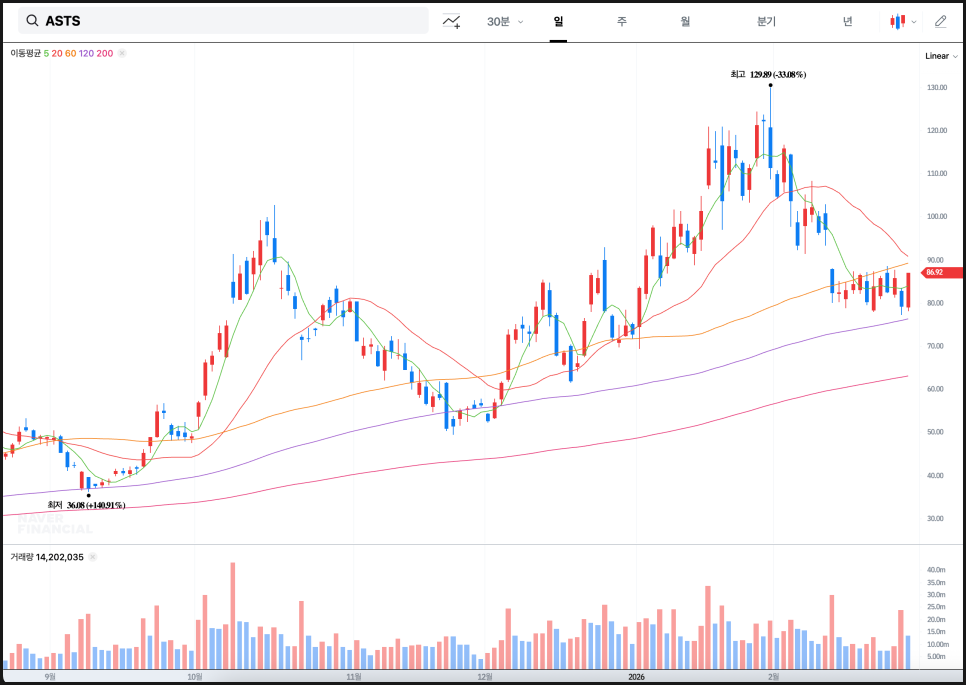Viewport: 966px width, 685px height.
Task: Open the add indicator chart icon
Action: point(452,21)
